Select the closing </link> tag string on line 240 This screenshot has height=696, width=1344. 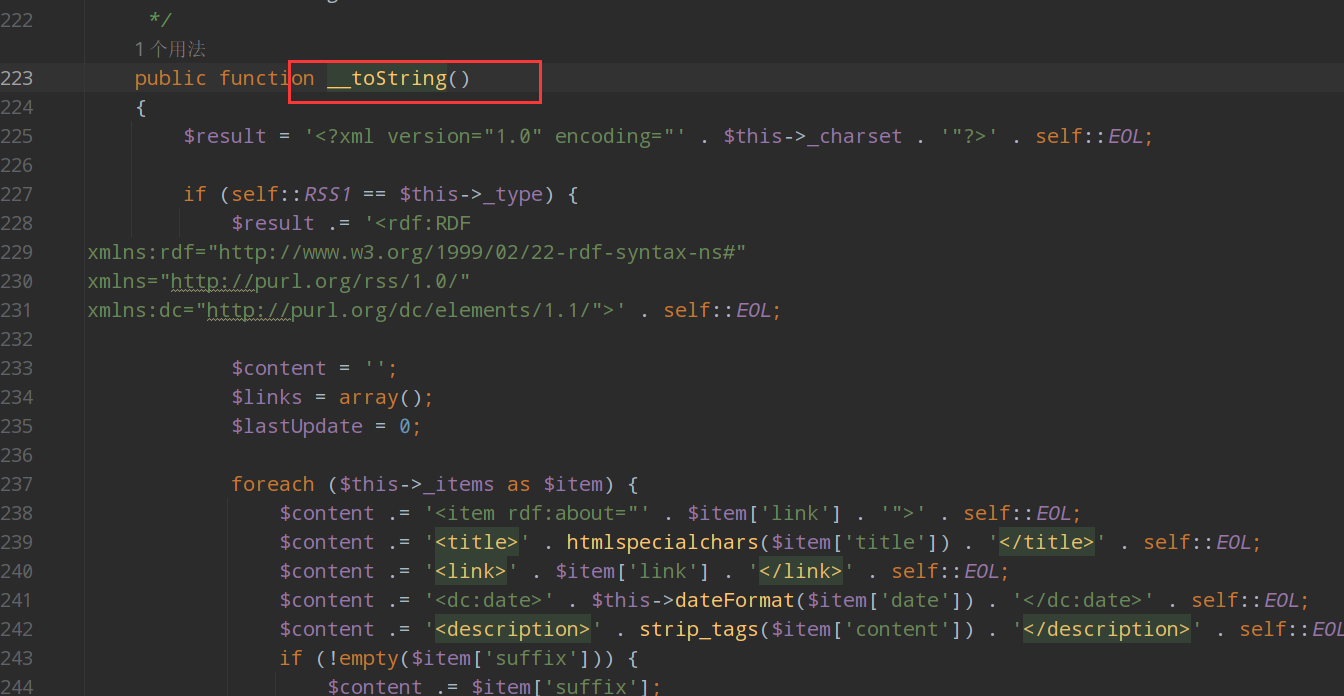[x=801, y=571]
